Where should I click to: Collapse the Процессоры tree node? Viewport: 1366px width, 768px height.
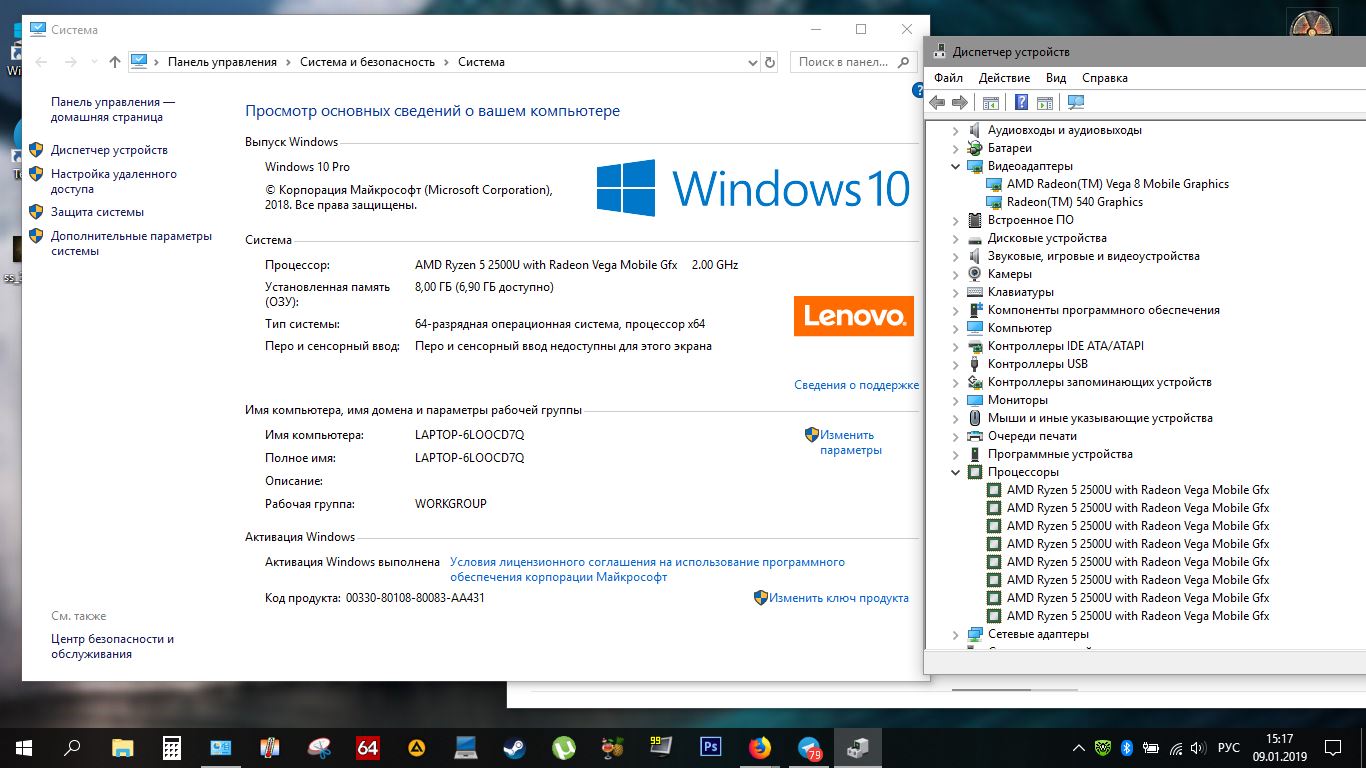point(956,472)
